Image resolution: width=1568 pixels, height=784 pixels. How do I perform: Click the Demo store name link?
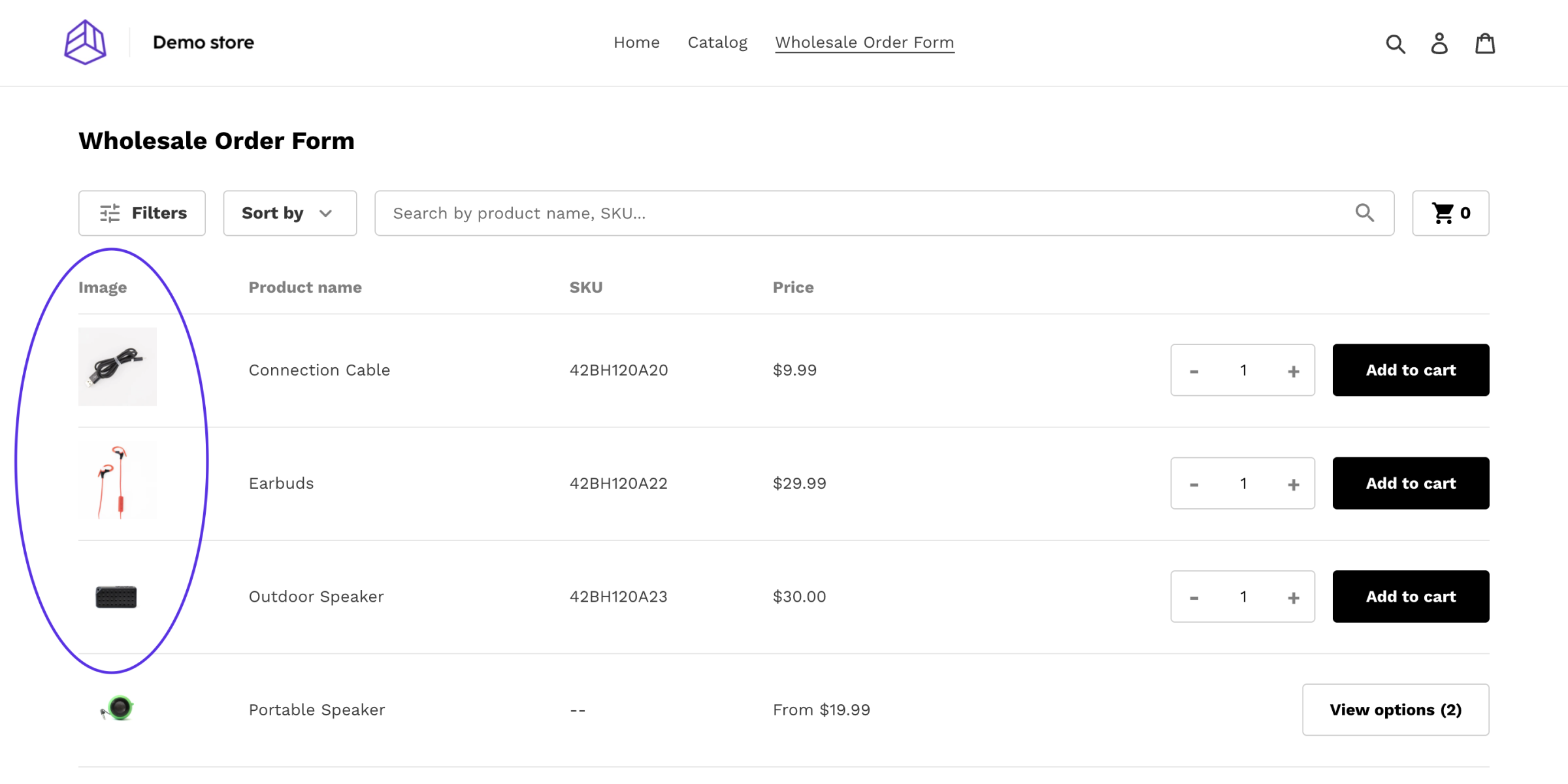(x=203, y=42)
